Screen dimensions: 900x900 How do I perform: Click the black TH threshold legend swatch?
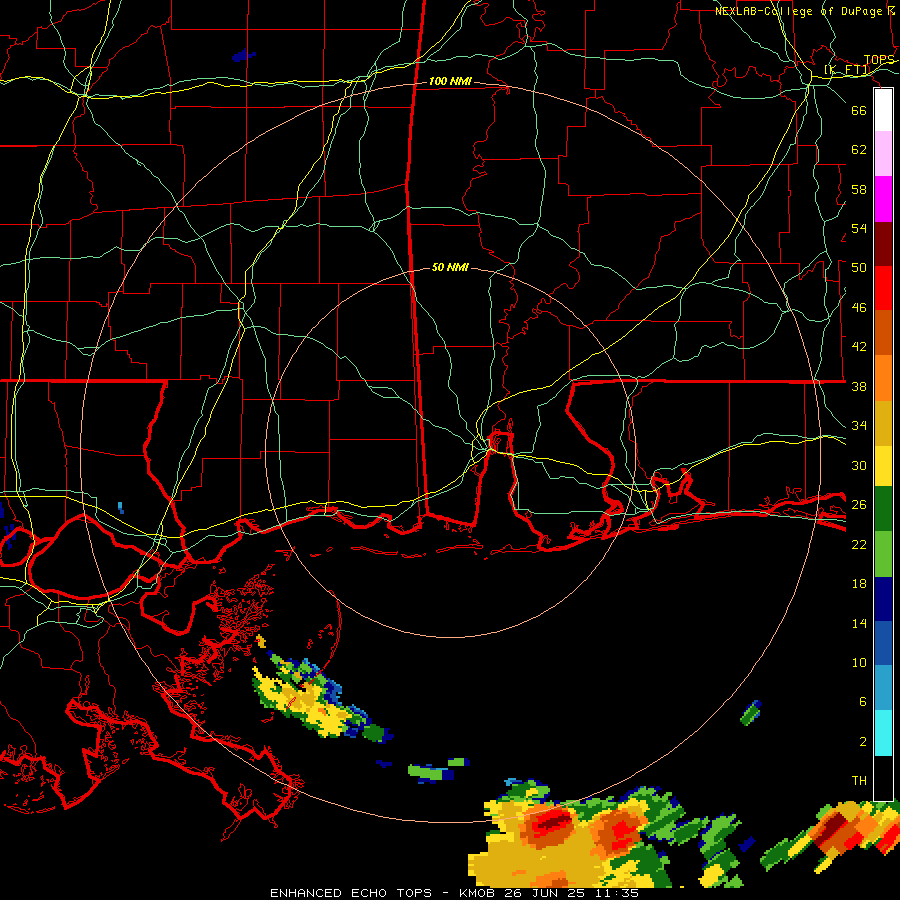point(883,778)
